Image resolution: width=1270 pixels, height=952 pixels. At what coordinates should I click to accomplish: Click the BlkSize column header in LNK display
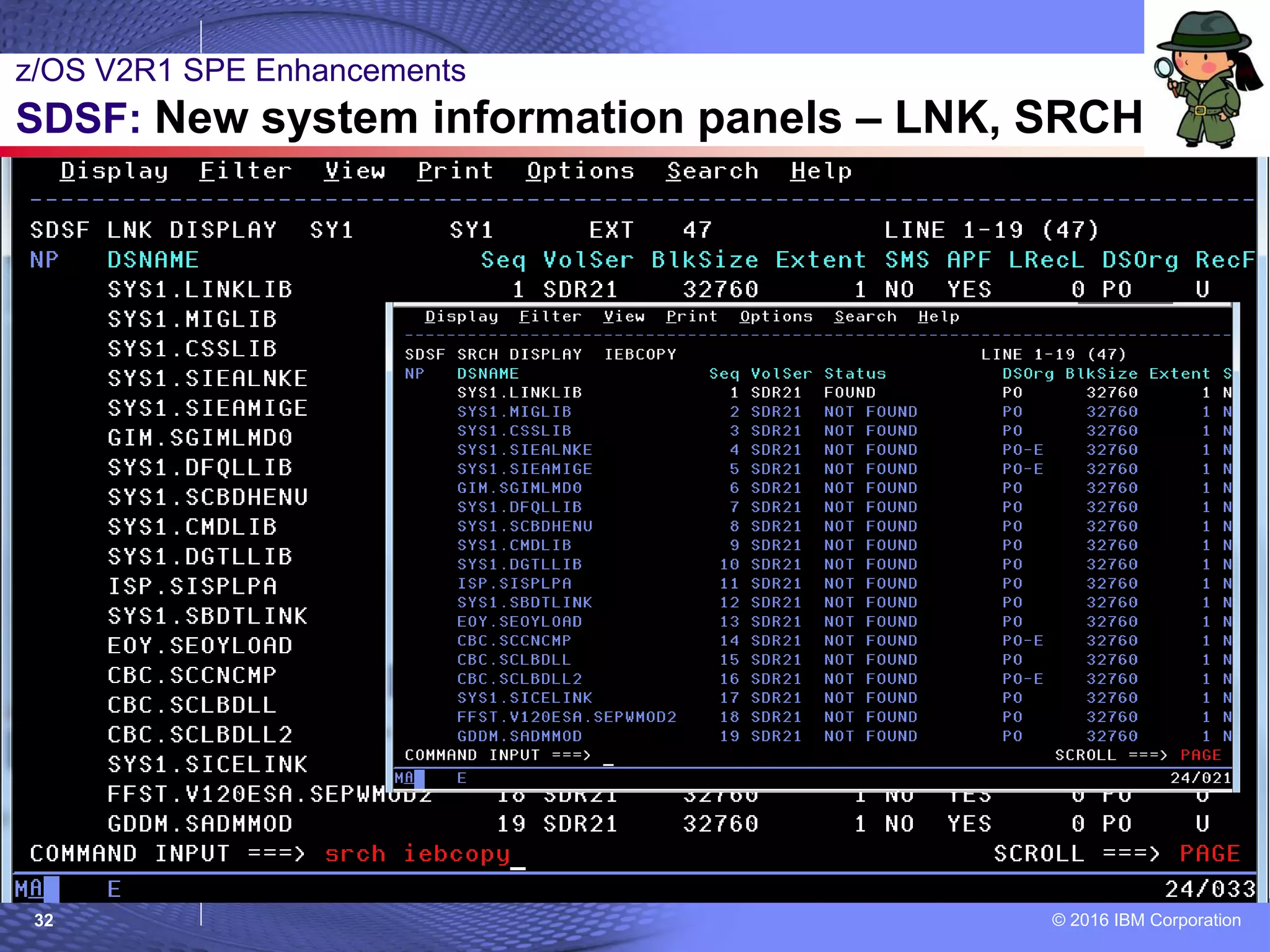[705, 260]
